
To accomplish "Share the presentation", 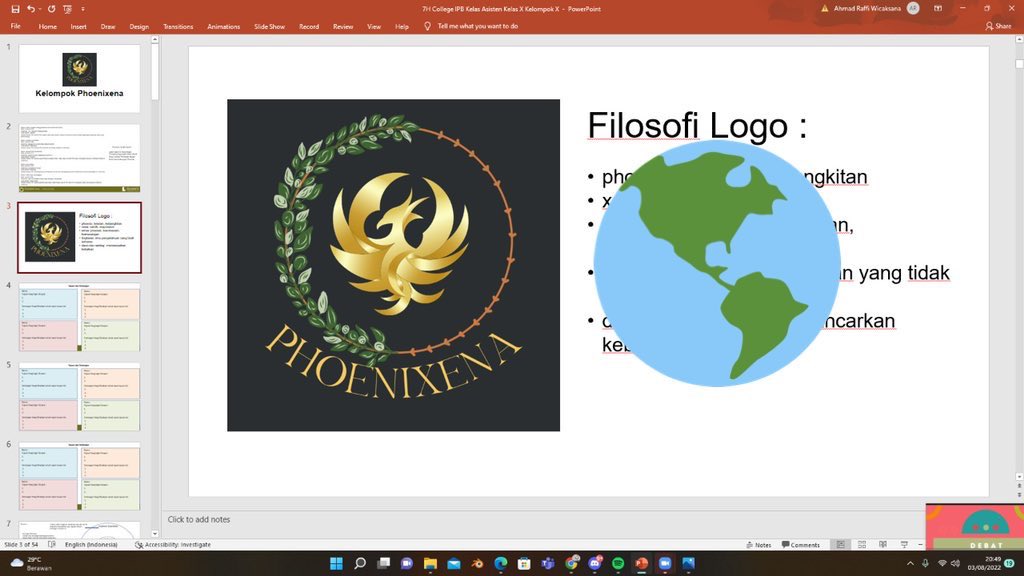I will [x=998, y=26].
